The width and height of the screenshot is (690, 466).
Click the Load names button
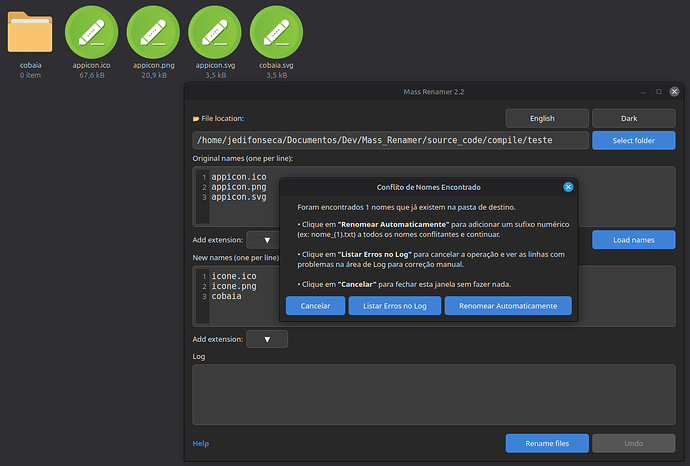click(634, 240)
